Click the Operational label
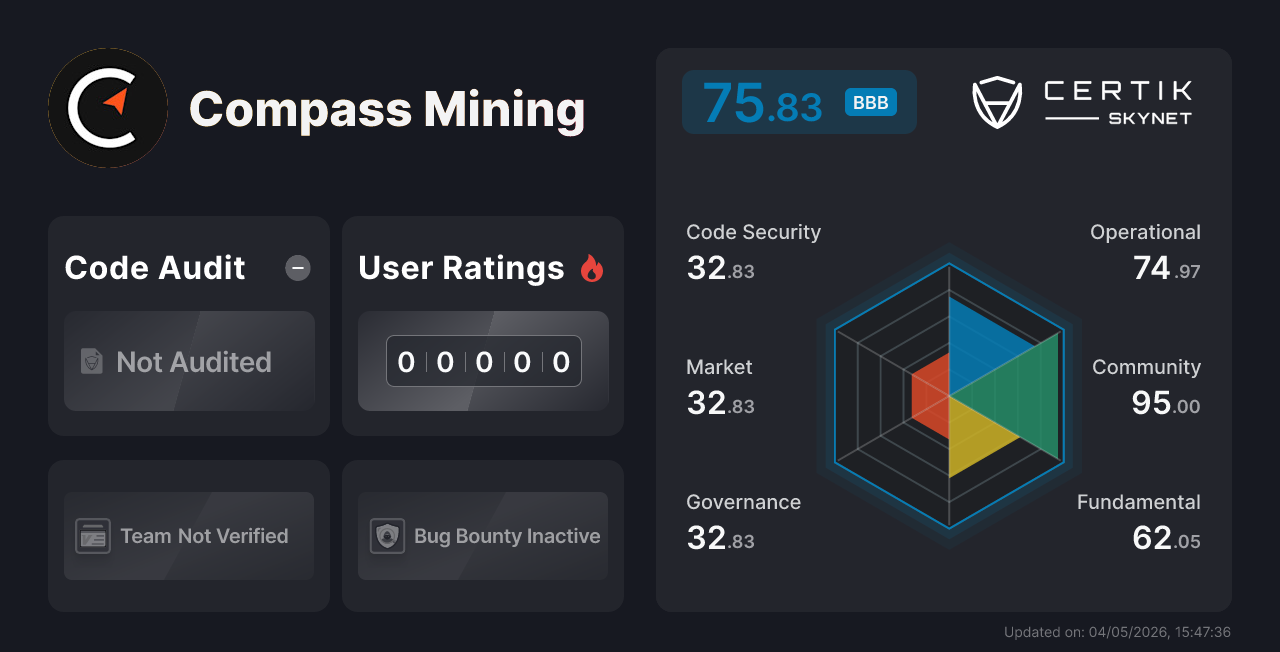Screen dimensions: 1280x652 tap(1145, 232)
